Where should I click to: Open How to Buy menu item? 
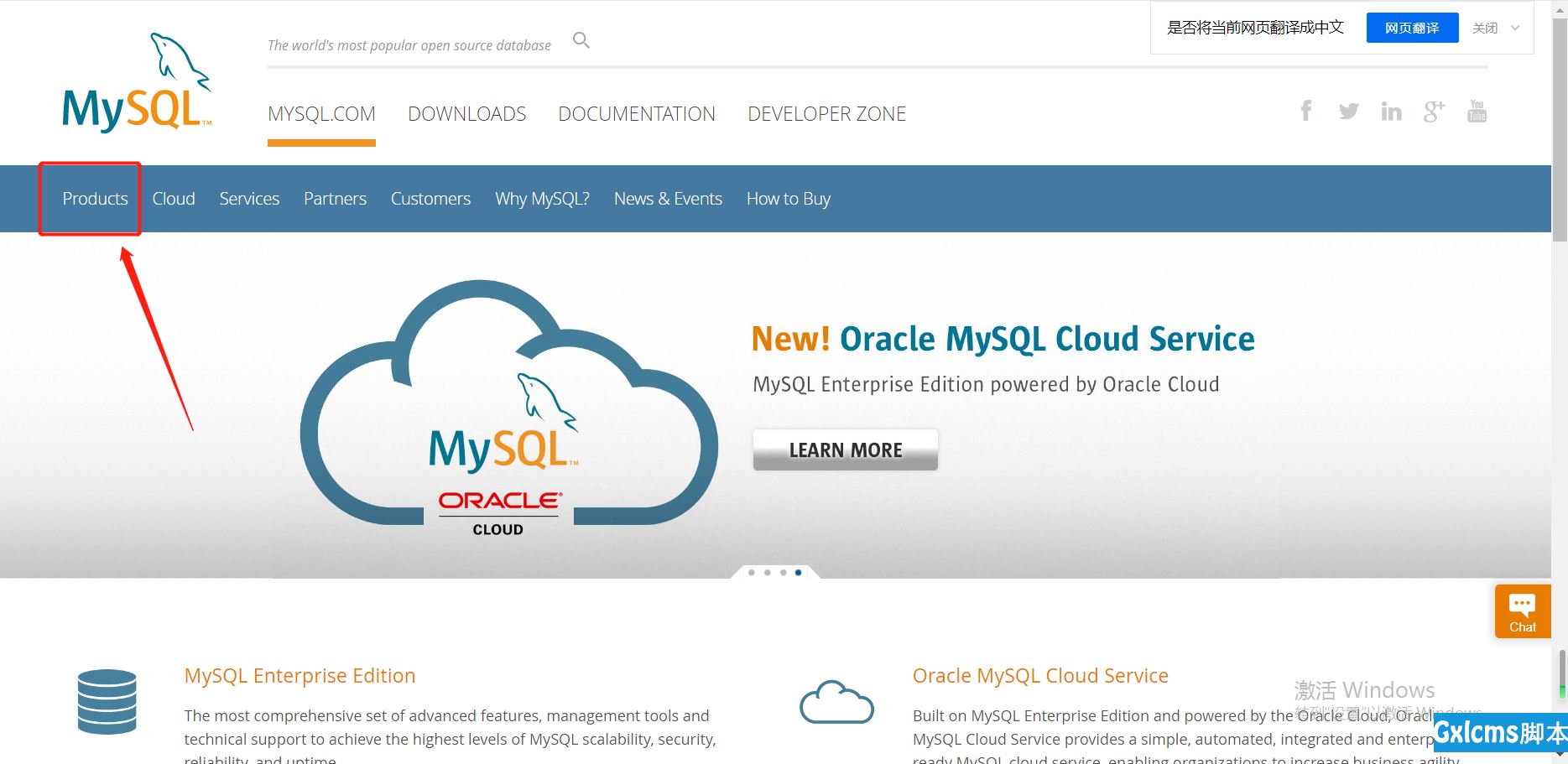[789, 199]
